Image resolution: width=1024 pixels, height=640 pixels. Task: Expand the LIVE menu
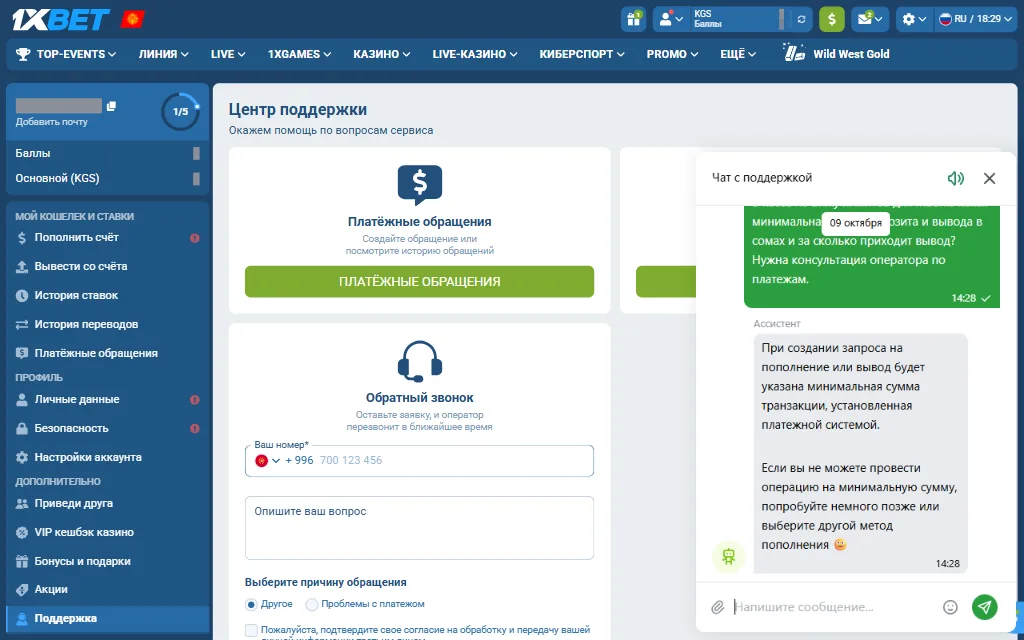click(228, 54)
